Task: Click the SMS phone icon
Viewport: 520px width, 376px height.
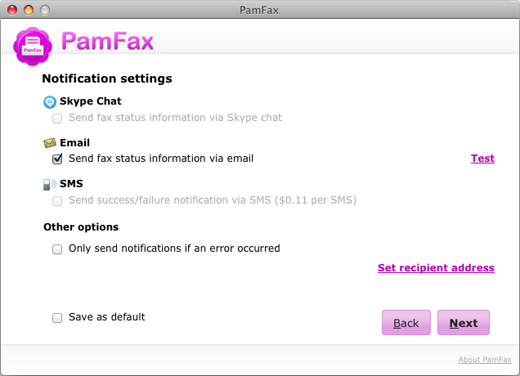Action: [50, 184]
